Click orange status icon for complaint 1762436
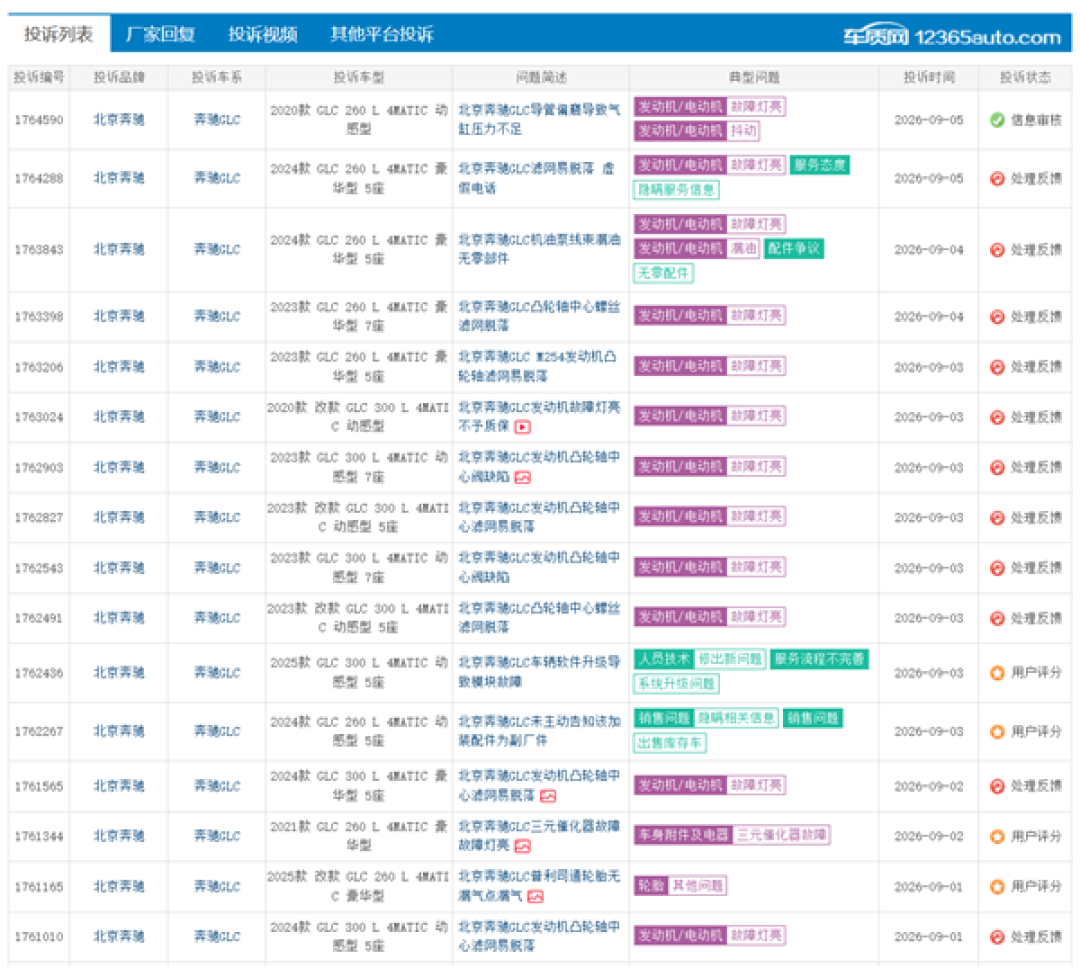Screen dimensions: 1080x968 pos(997,672)
